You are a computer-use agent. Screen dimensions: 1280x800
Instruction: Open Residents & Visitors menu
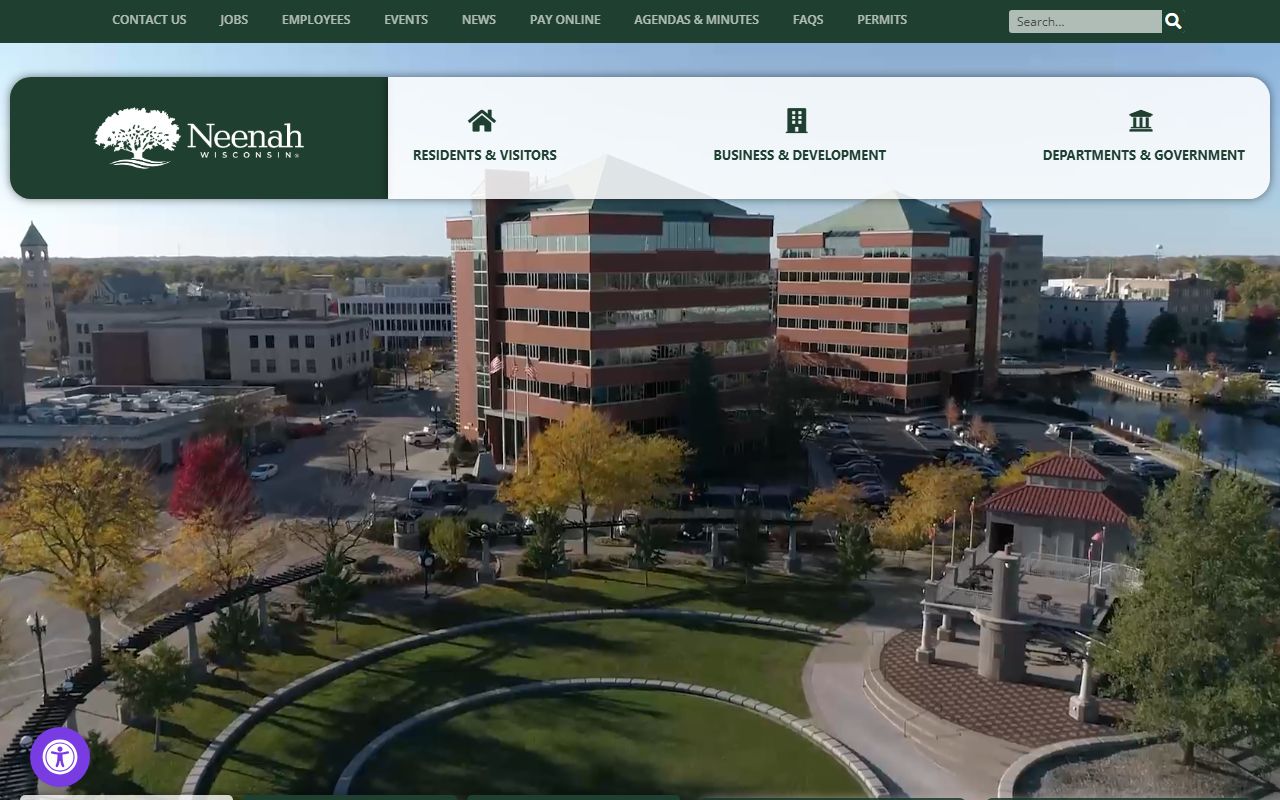tap(485, 155)
